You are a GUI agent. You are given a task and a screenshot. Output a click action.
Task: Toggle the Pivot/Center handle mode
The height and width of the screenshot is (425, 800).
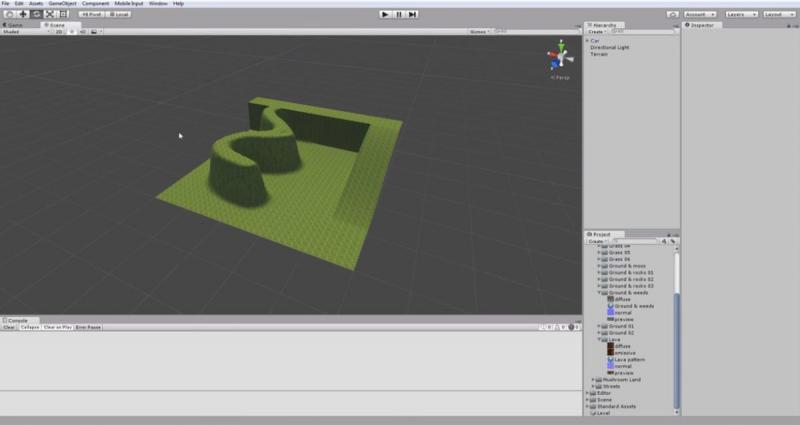click(90, 14)
